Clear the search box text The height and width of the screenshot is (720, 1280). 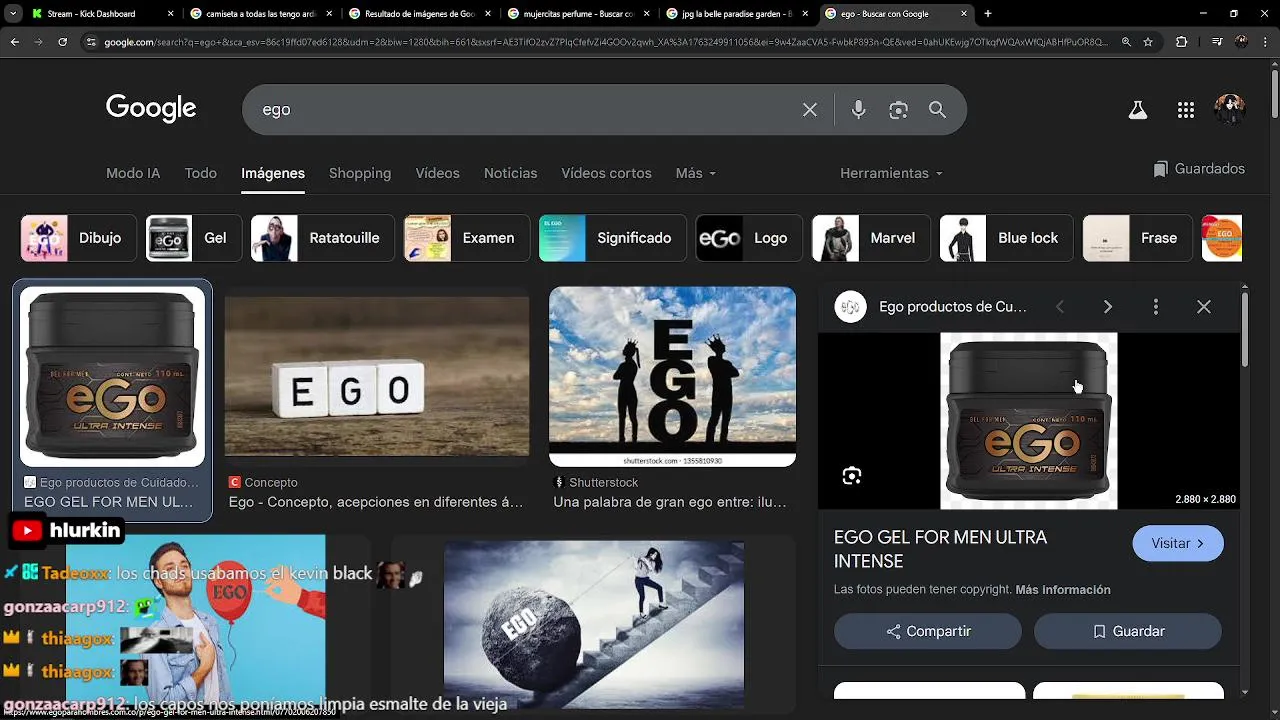[x=810, y=110]
